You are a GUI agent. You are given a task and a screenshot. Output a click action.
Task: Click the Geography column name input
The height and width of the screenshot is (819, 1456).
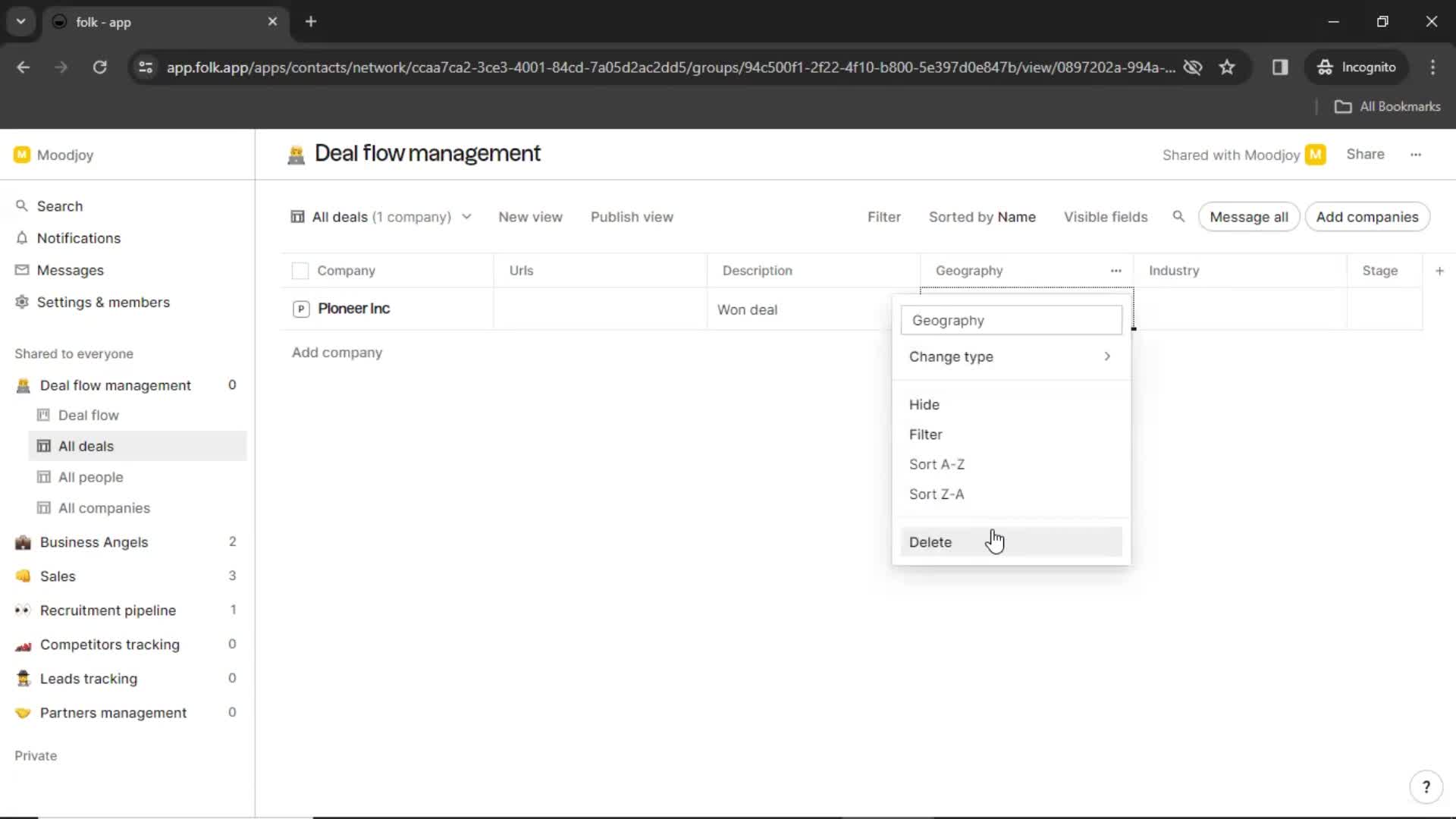(1011, 320)
